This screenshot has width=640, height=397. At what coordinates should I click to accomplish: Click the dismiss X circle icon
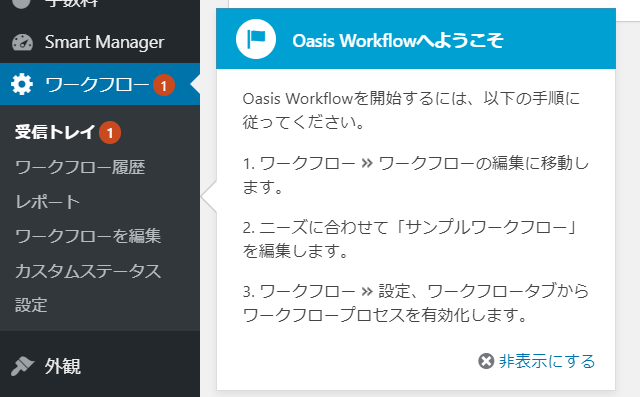click(486, 361)
